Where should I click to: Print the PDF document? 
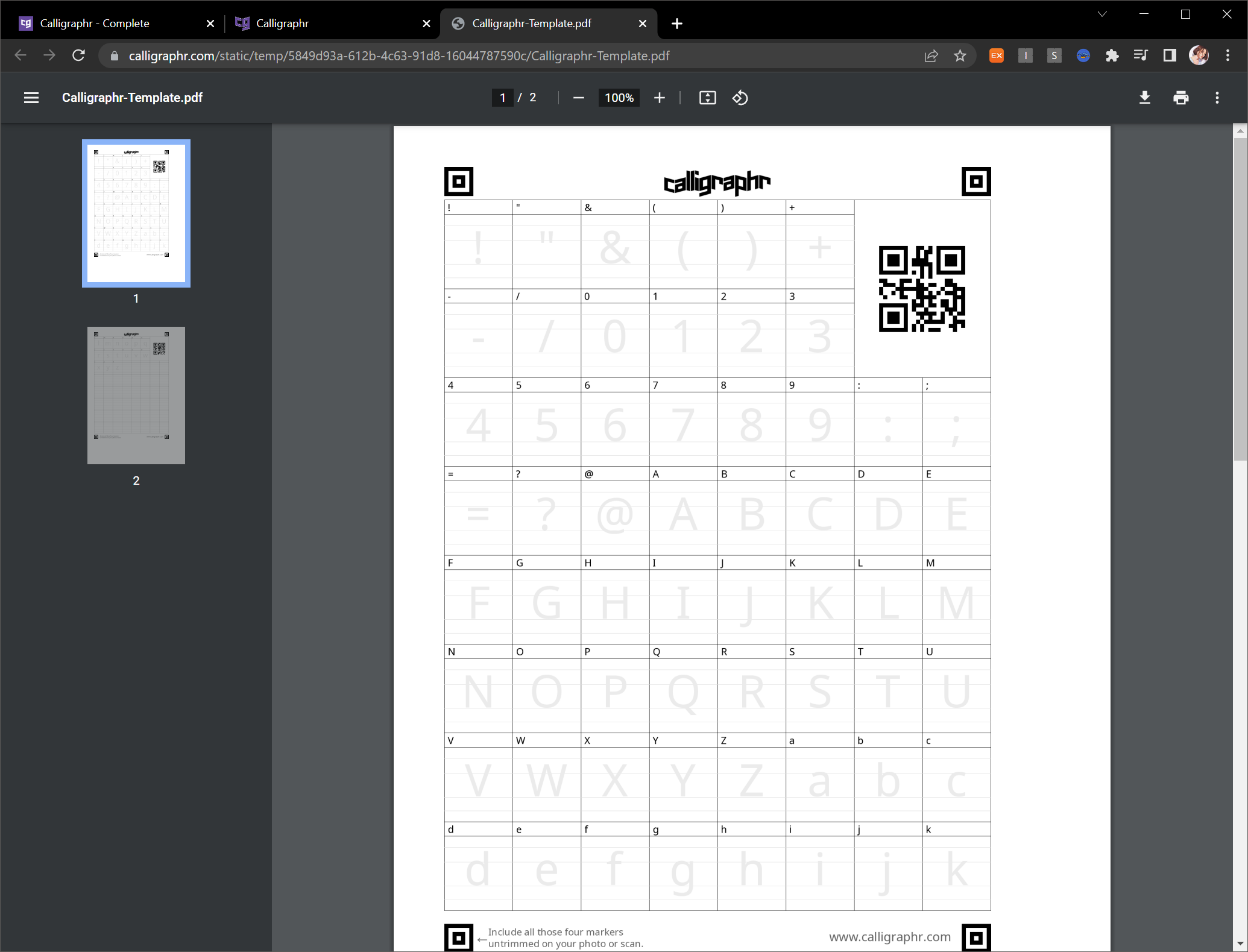pyautogui.click(x=1180, y=98)
